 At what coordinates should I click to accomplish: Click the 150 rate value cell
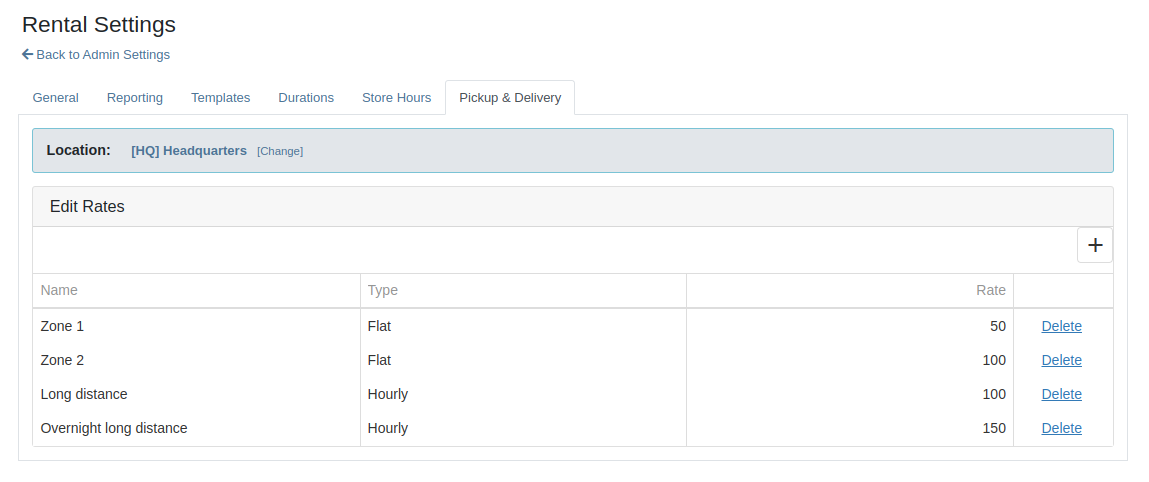tap(850, 428)
